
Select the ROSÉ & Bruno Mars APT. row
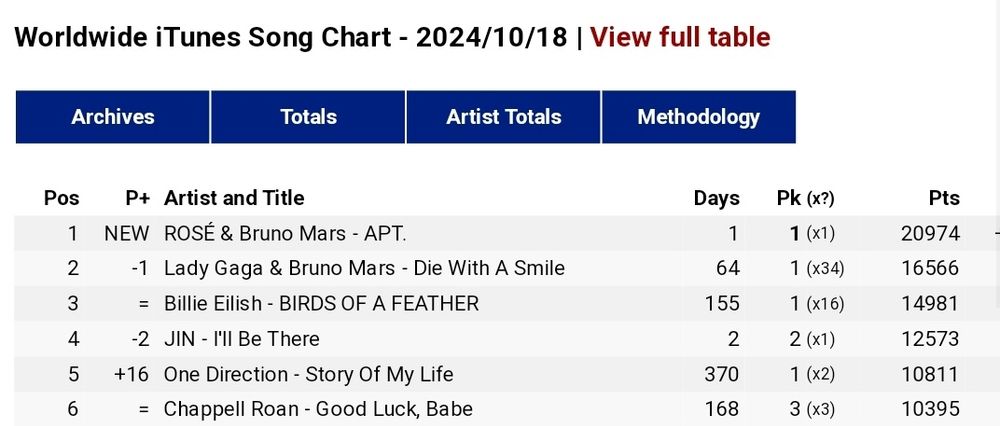coord(285,234)
